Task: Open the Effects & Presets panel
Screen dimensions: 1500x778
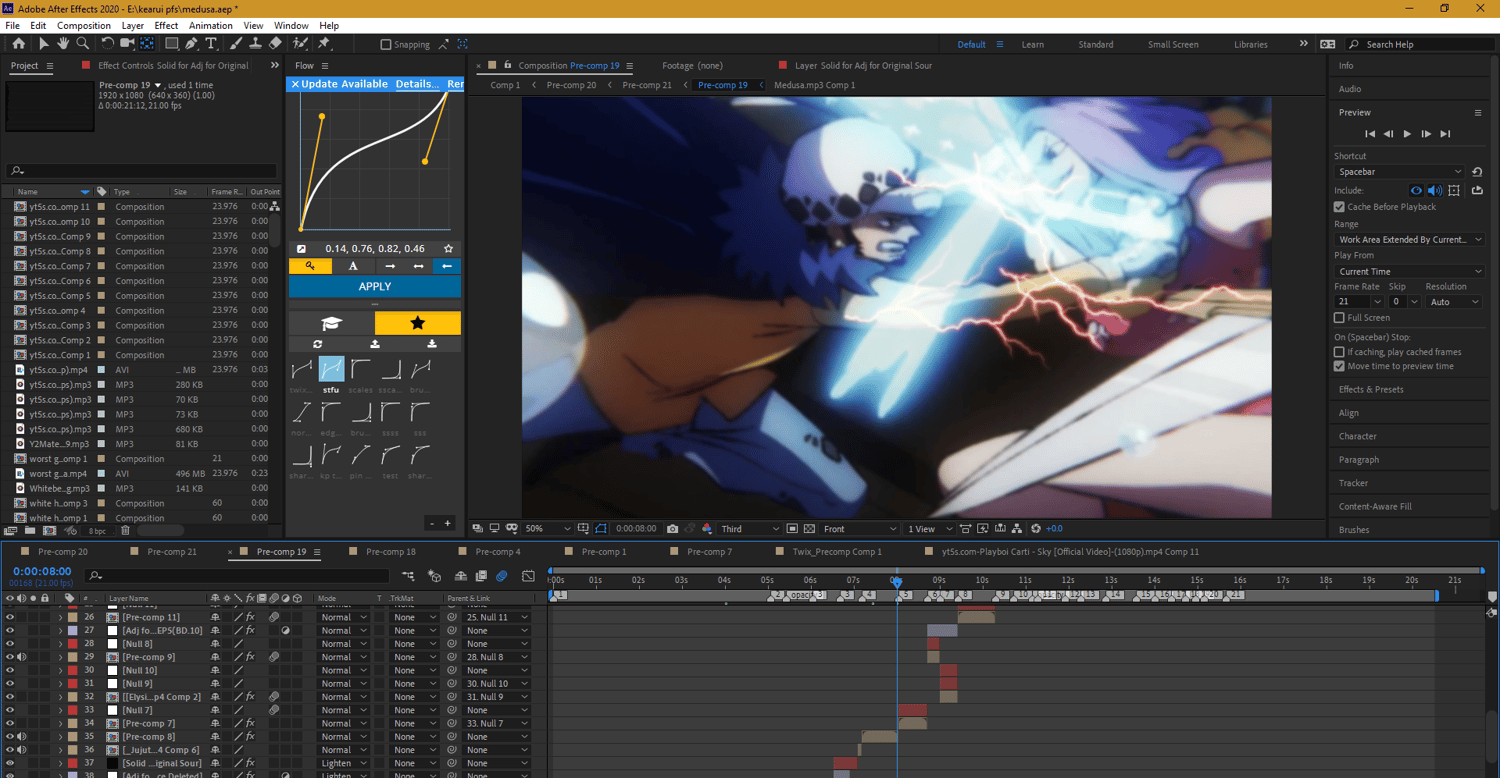Action: pos(1371,390)
